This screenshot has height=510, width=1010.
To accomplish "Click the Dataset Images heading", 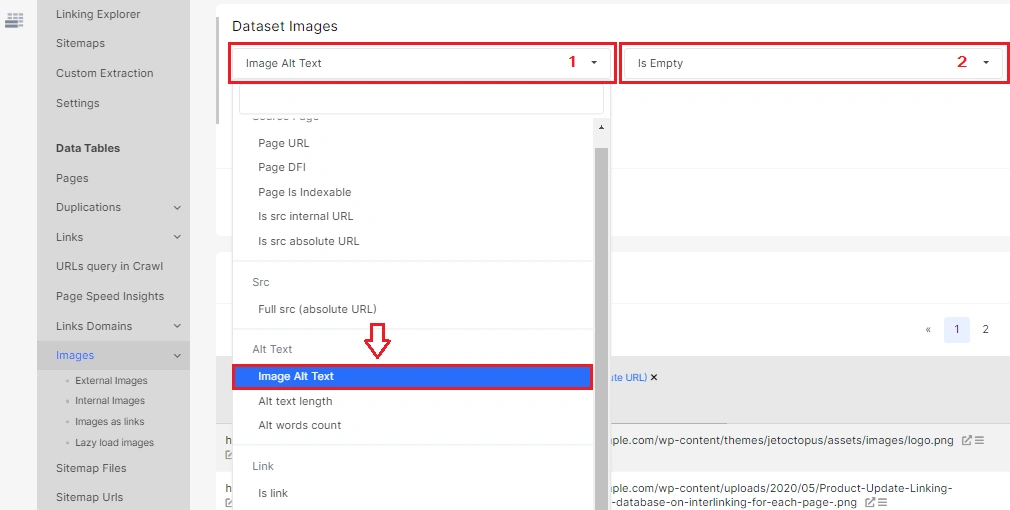I will pos(285,26).
